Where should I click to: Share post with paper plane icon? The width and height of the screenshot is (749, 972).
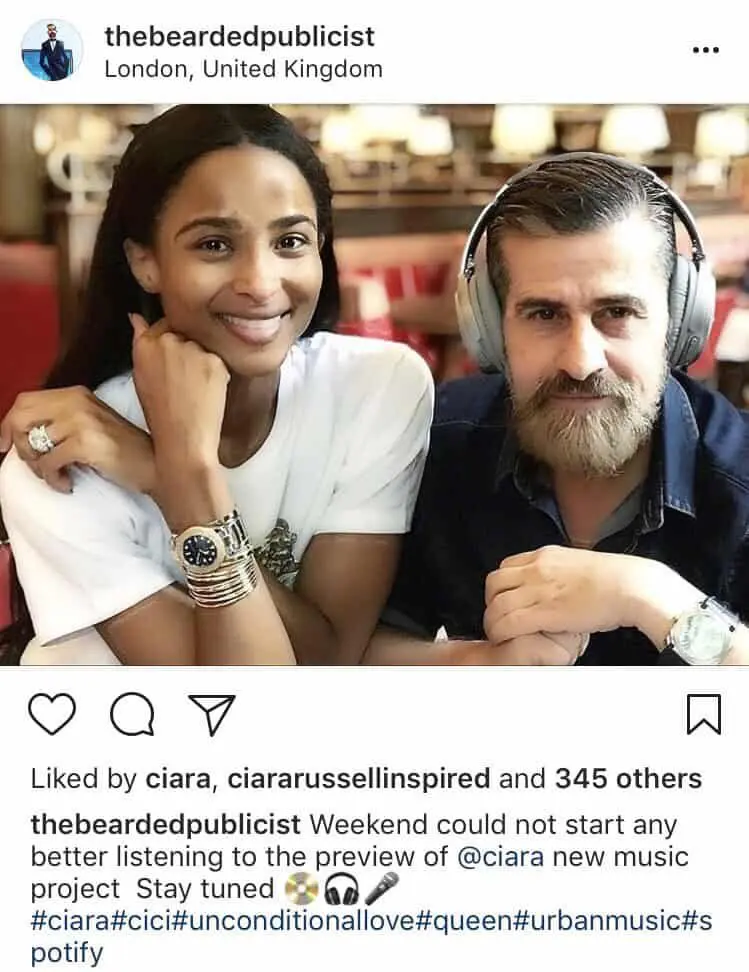click(x=212, y=715)
